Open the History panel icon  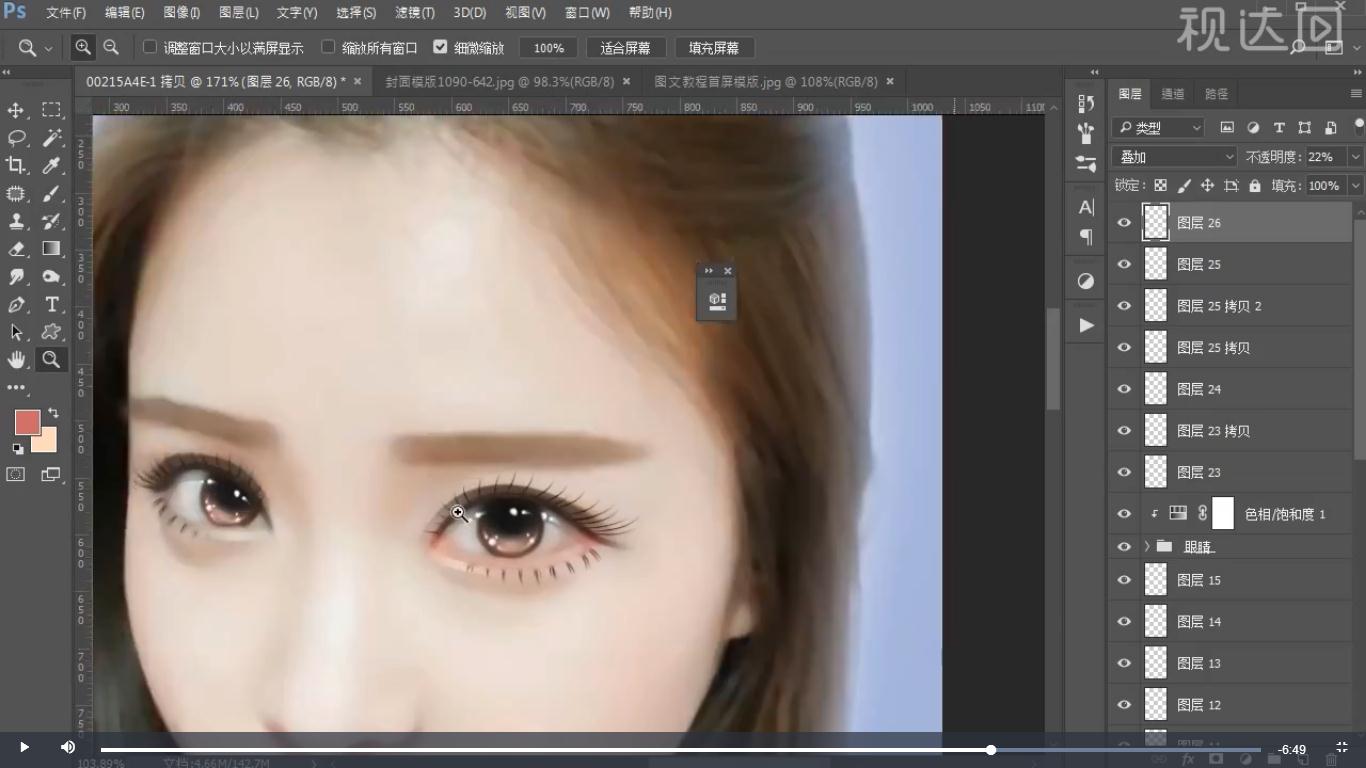[1086, 103]
